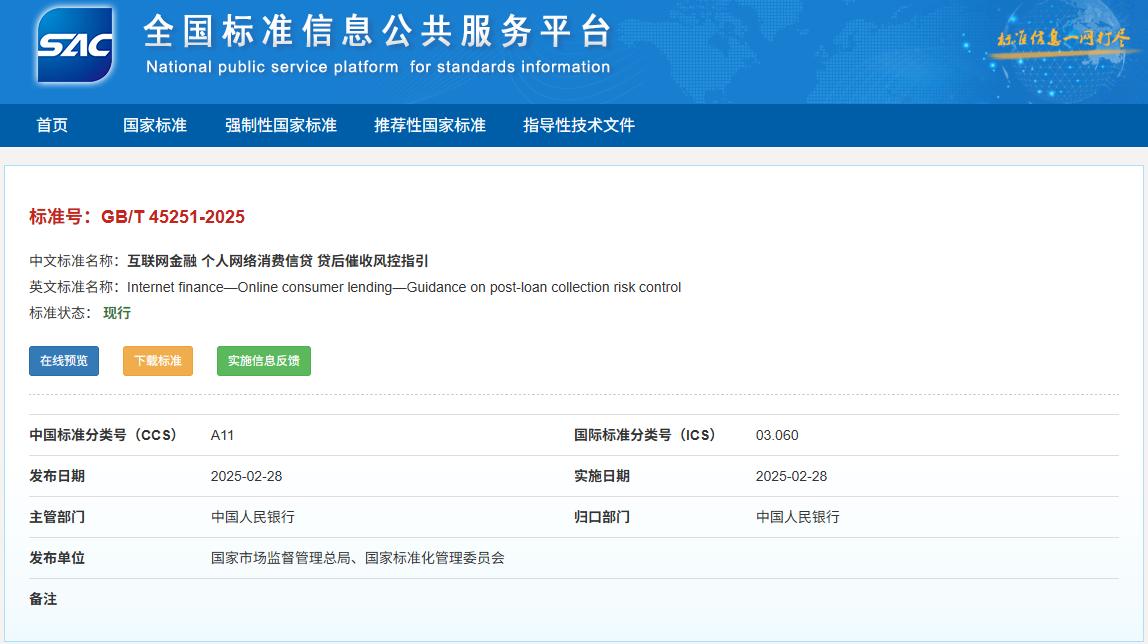This screenshot has width=1148, height=644.
Task: Select the 推荐性国家标准 navigation item
Action: tap(430, 125)
